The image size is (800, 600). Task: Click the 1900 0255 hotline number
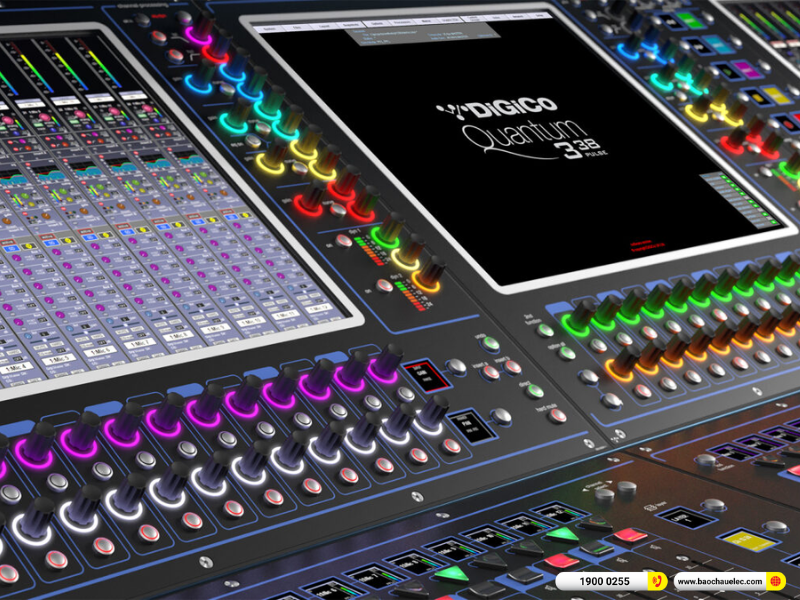click(x=607, y=581)
